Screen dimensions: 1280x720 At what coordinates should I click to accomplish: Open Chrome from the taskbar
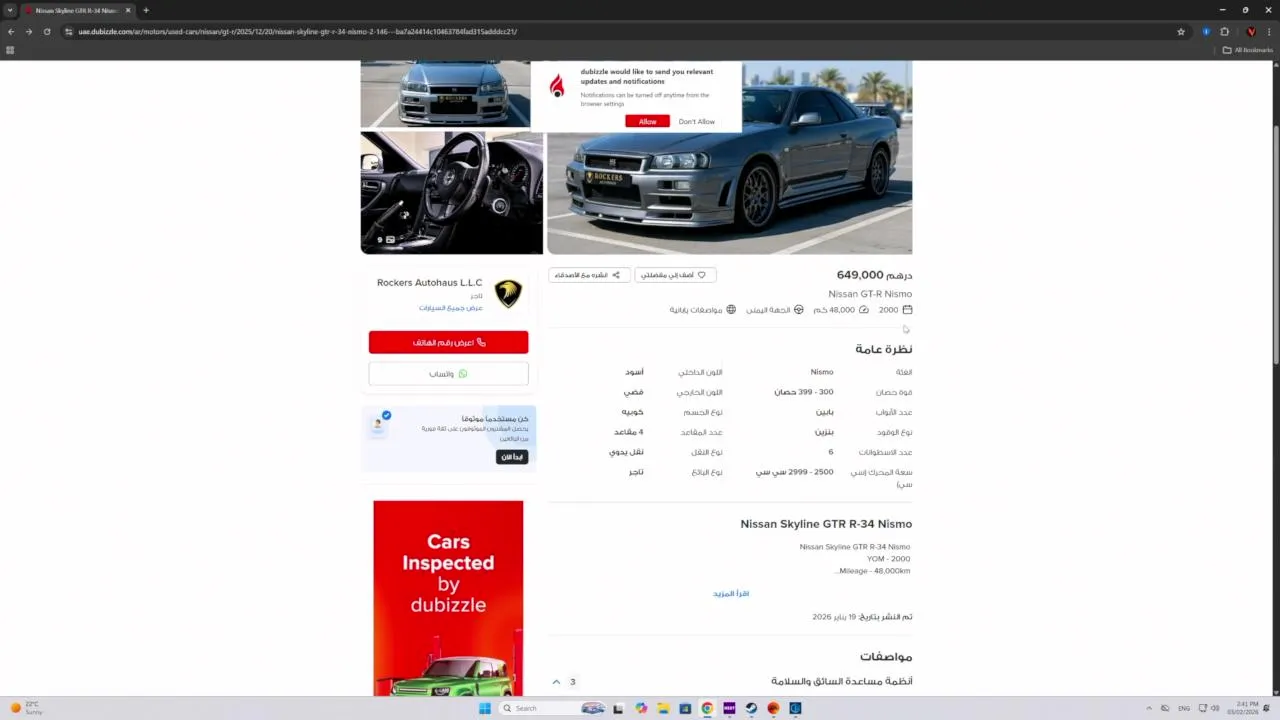707,708
